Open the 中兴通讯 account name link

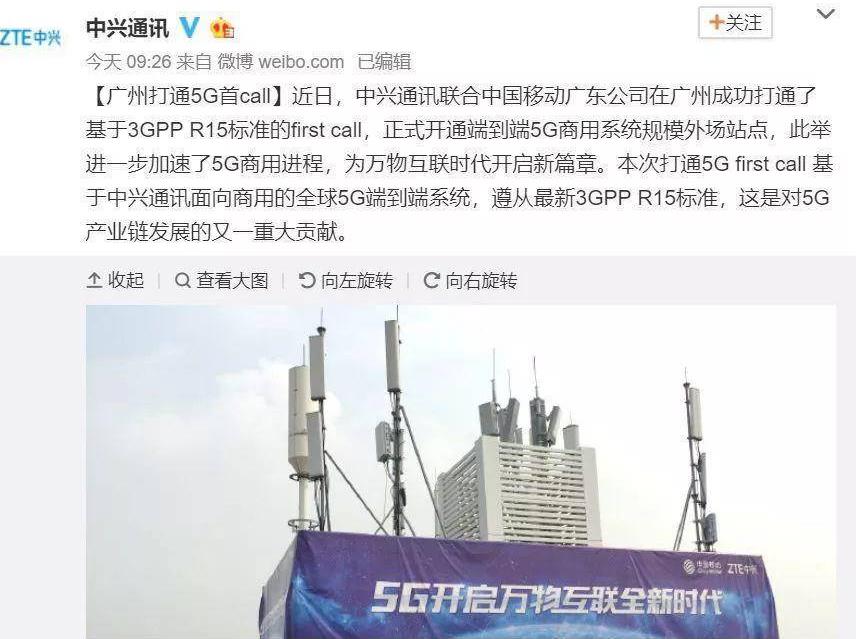pos(128,27)
